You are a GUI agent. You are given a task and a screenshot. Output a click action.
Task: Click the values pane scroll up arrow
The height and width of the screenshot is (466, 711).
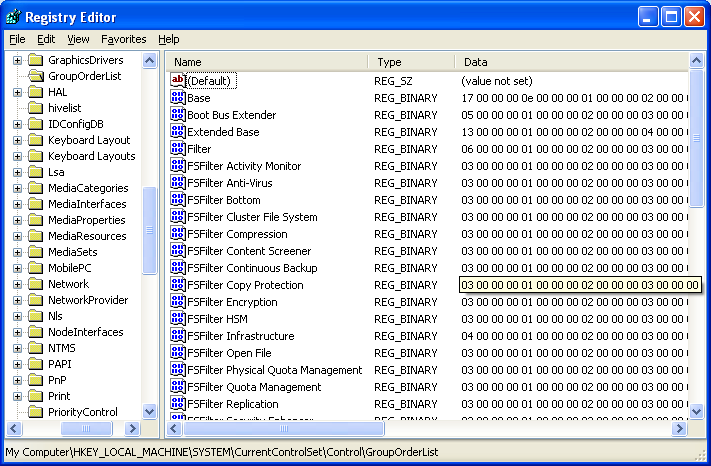click(696, 60)
